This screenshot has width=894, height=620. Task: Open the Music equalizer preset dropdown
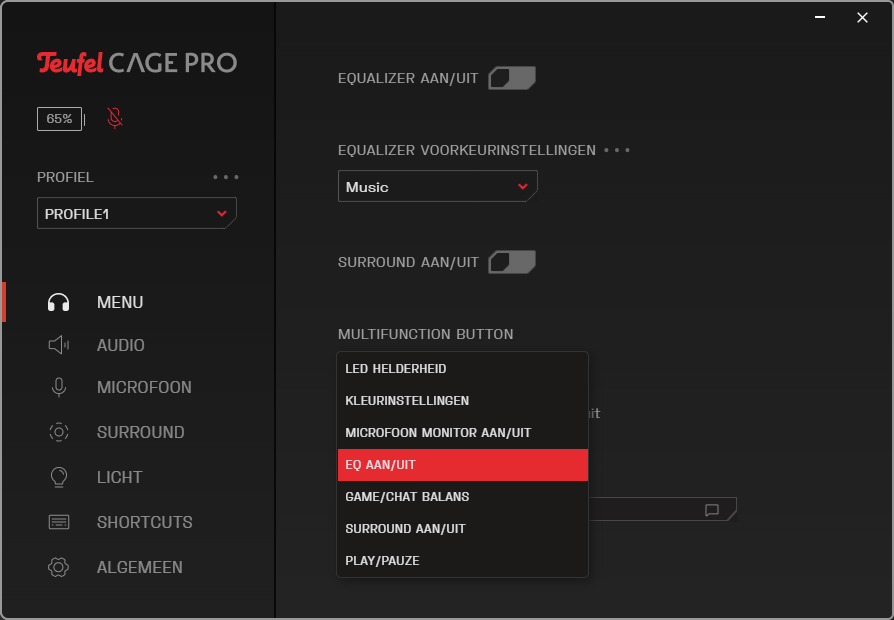438,186
